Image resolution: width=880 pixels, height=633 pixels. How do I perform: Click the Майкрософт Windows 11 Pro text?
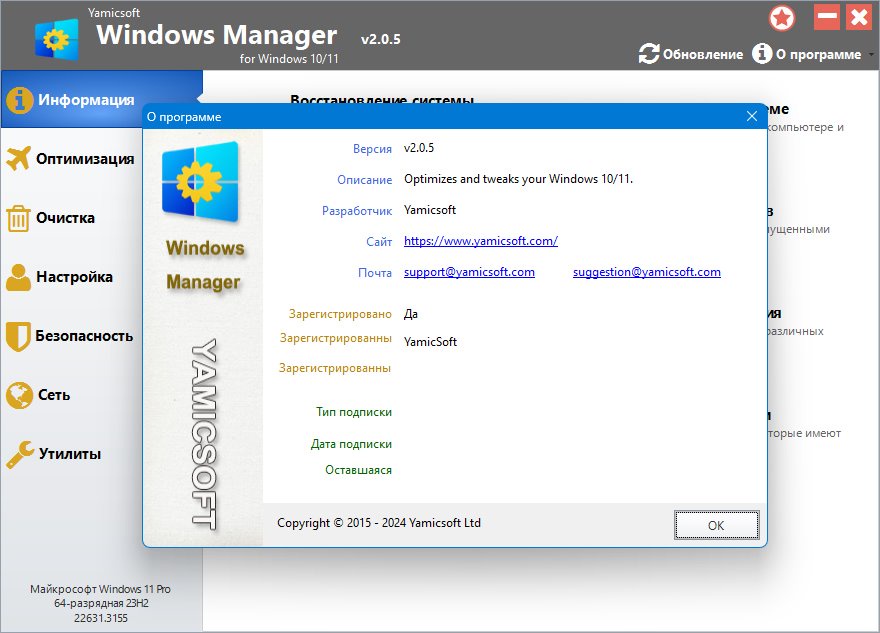pyautogui.click(x=100, y=589)
